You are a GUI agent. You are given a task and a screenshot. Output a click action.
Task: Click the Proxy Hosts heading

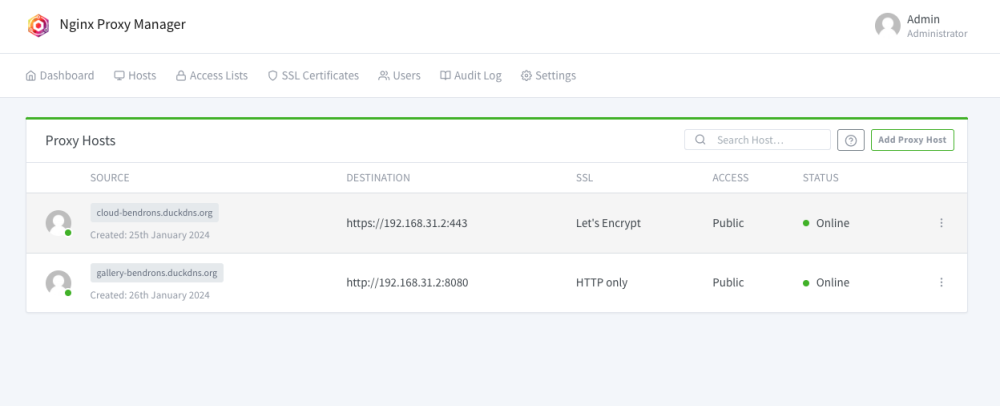coord(80,141)
